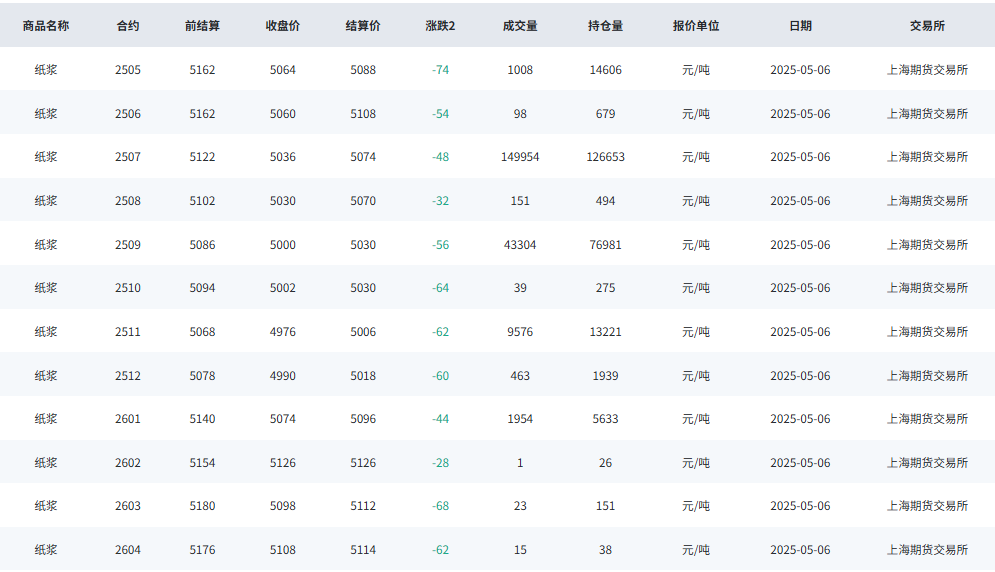Select the 前结算 column header
The image size is (995, 572).
click(x=202, y=26)
